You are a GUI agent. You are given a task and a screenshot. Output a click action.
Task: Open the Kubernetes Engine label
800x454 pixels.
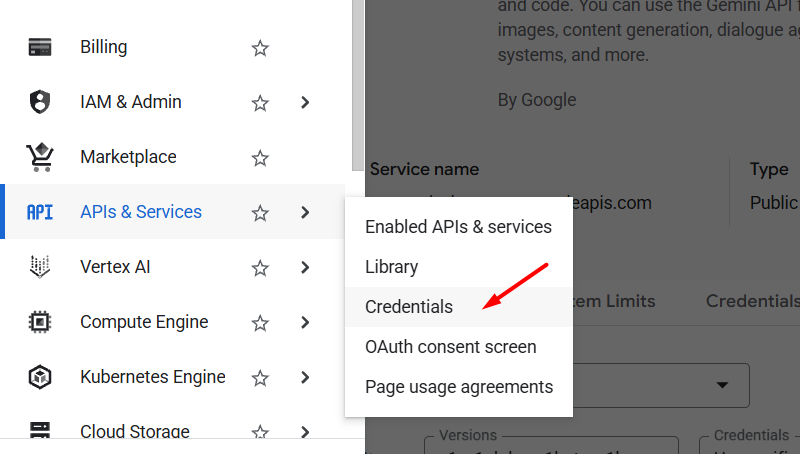coord(153,377)
